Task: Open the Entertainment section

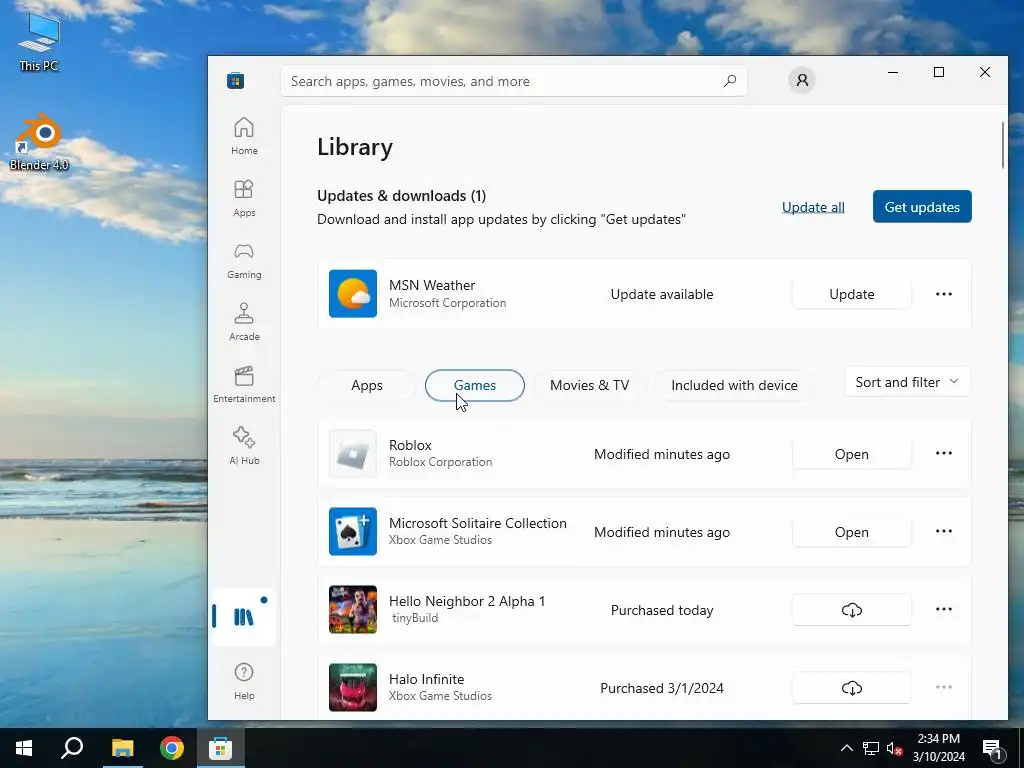Action: point(244,384)
